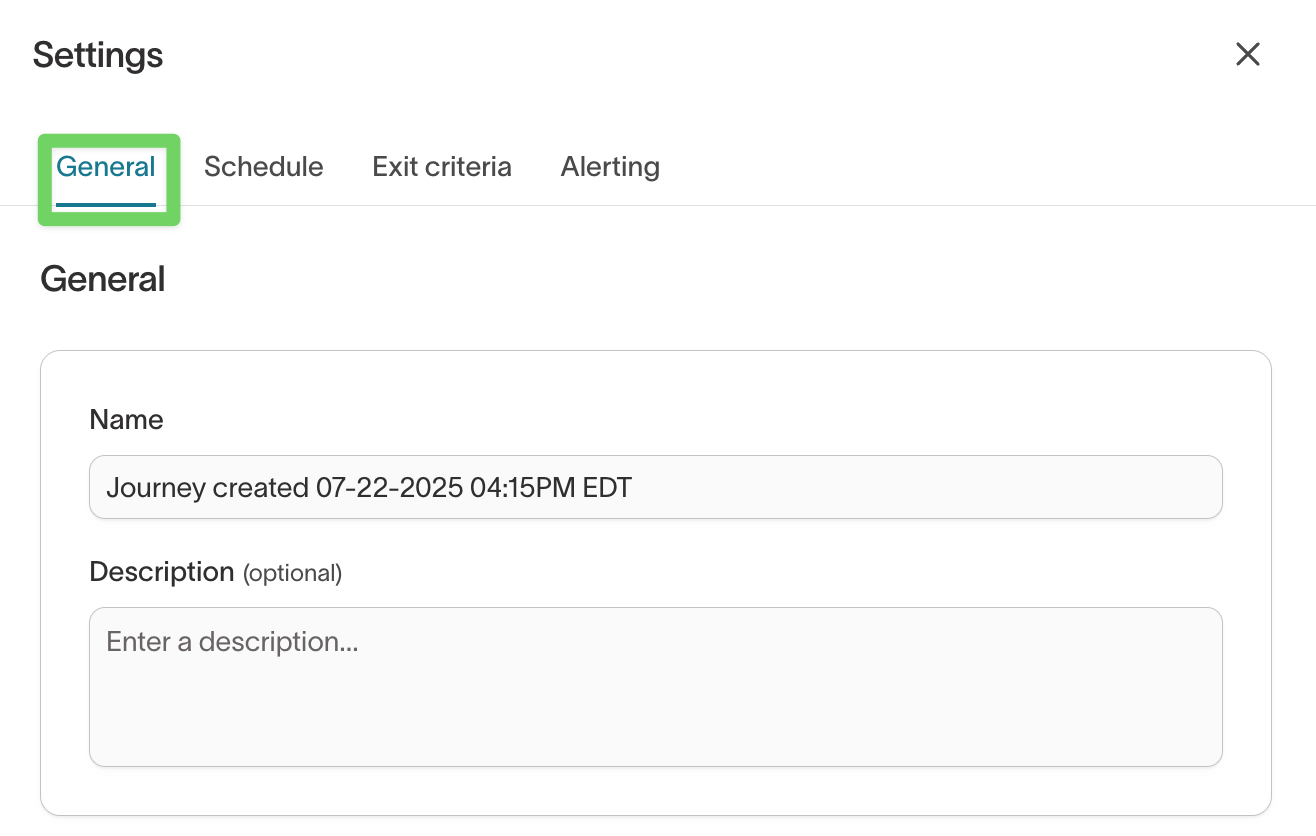This screenshot has width=1316, height=836.
Task: Open the Exit criteria tab
Action: [x=442, y=167]
